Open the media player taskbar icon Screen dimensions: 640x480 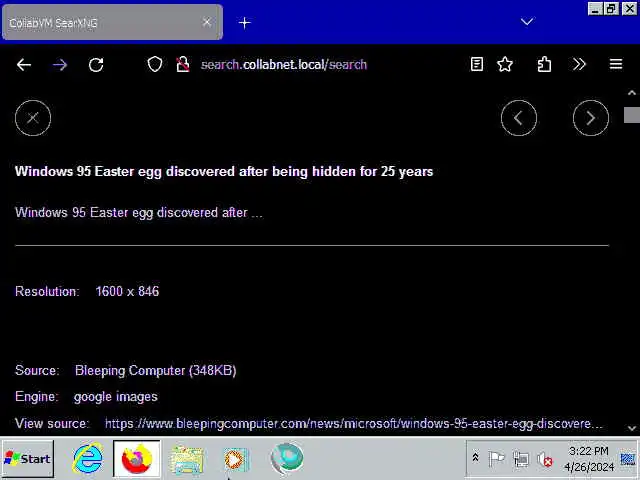[236, 460]
